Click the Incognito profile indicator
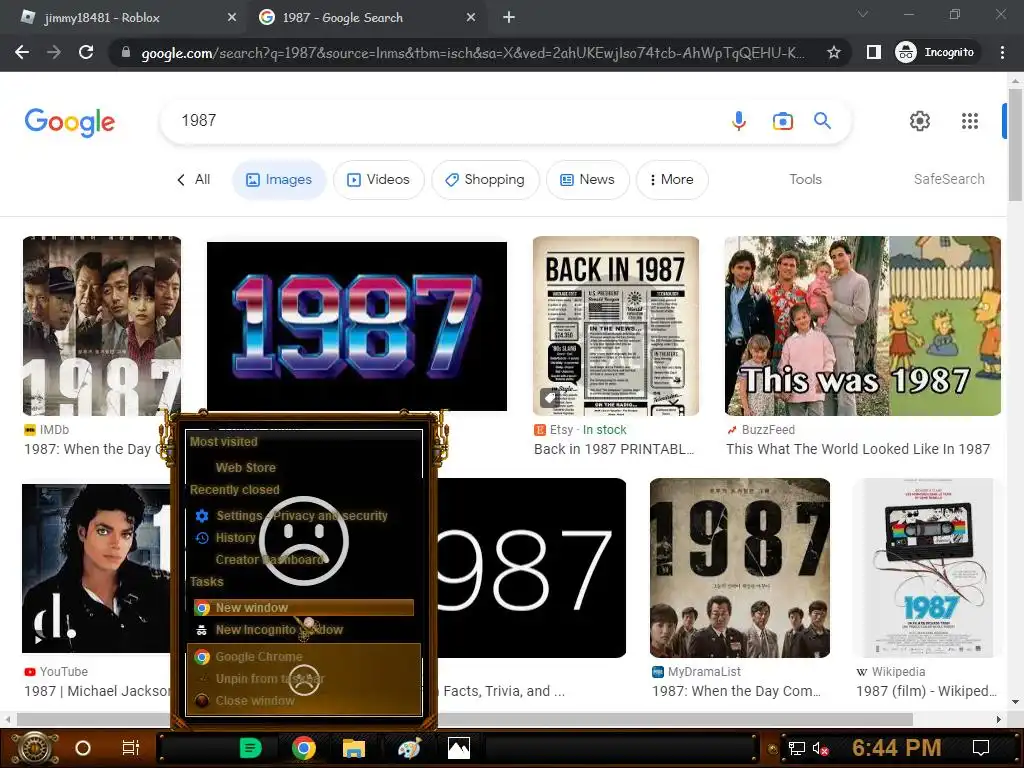The height and width of the screenshot is (768, 1024). click(936, 52)
